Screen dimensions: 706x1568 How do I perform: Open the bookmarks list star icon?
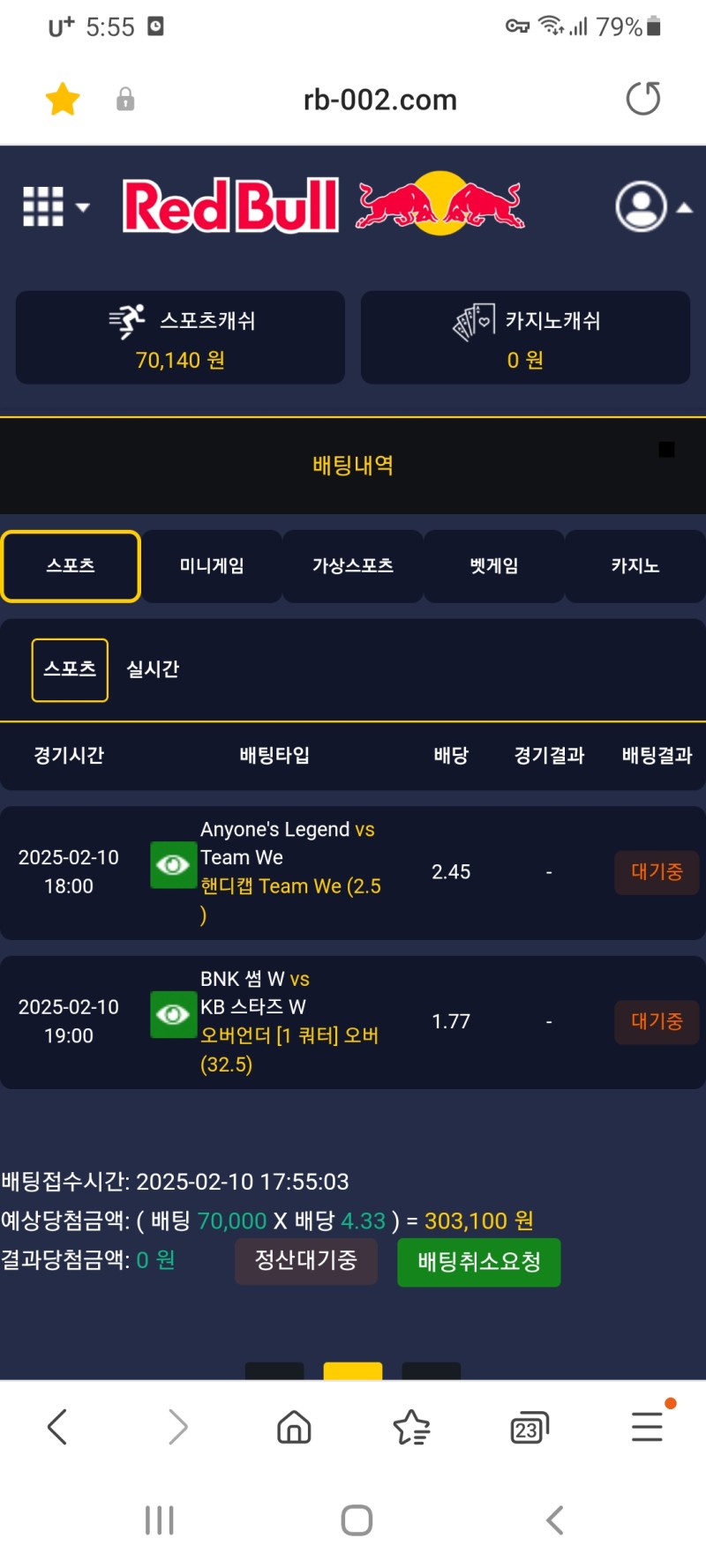411,1426
